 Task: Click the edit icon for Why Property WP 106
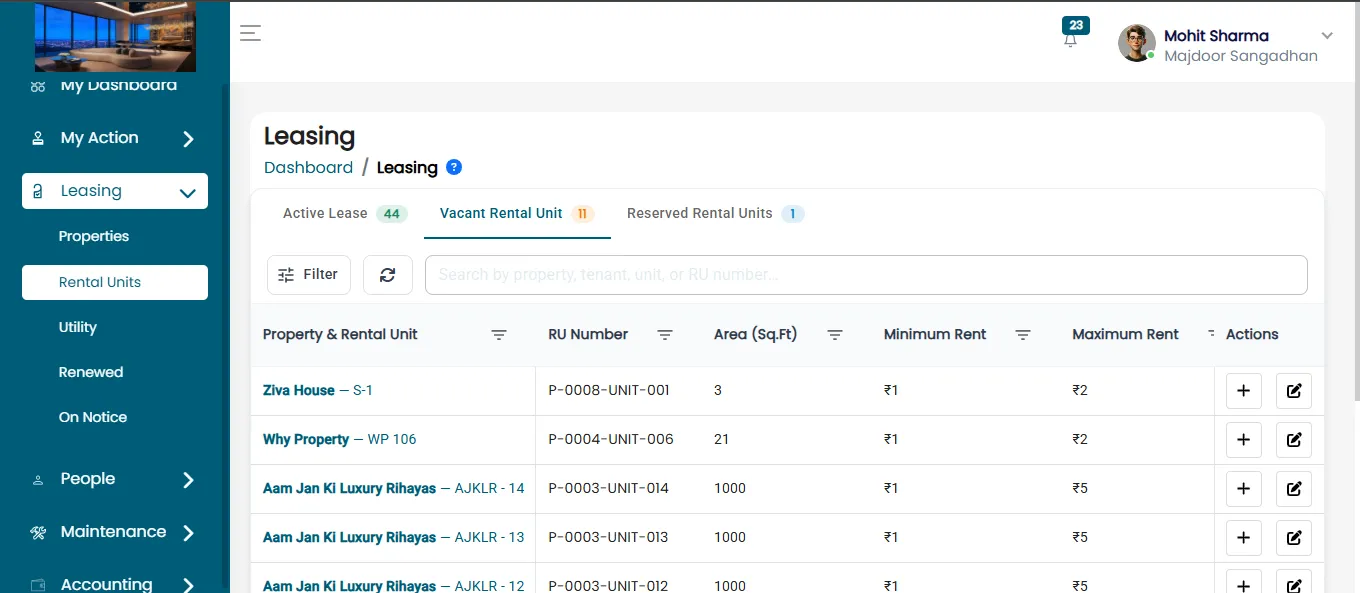tap(1294, 440)
